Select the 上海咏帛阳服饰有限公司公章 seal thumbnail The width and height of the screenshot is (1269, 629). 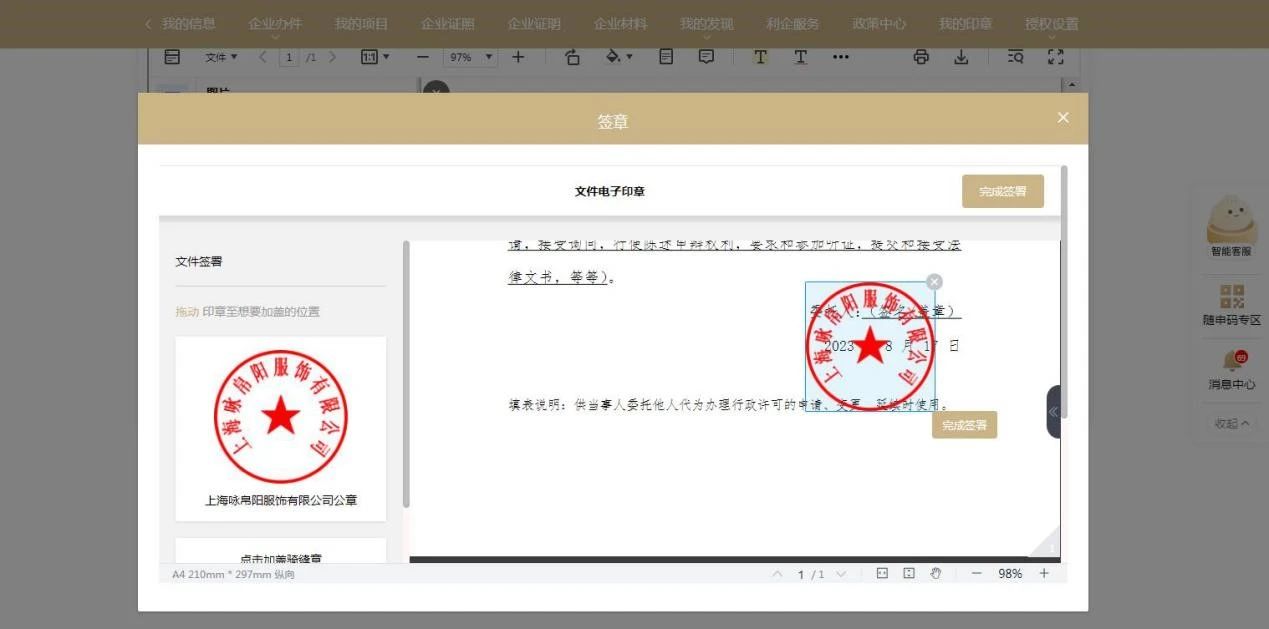coord(280,418)
